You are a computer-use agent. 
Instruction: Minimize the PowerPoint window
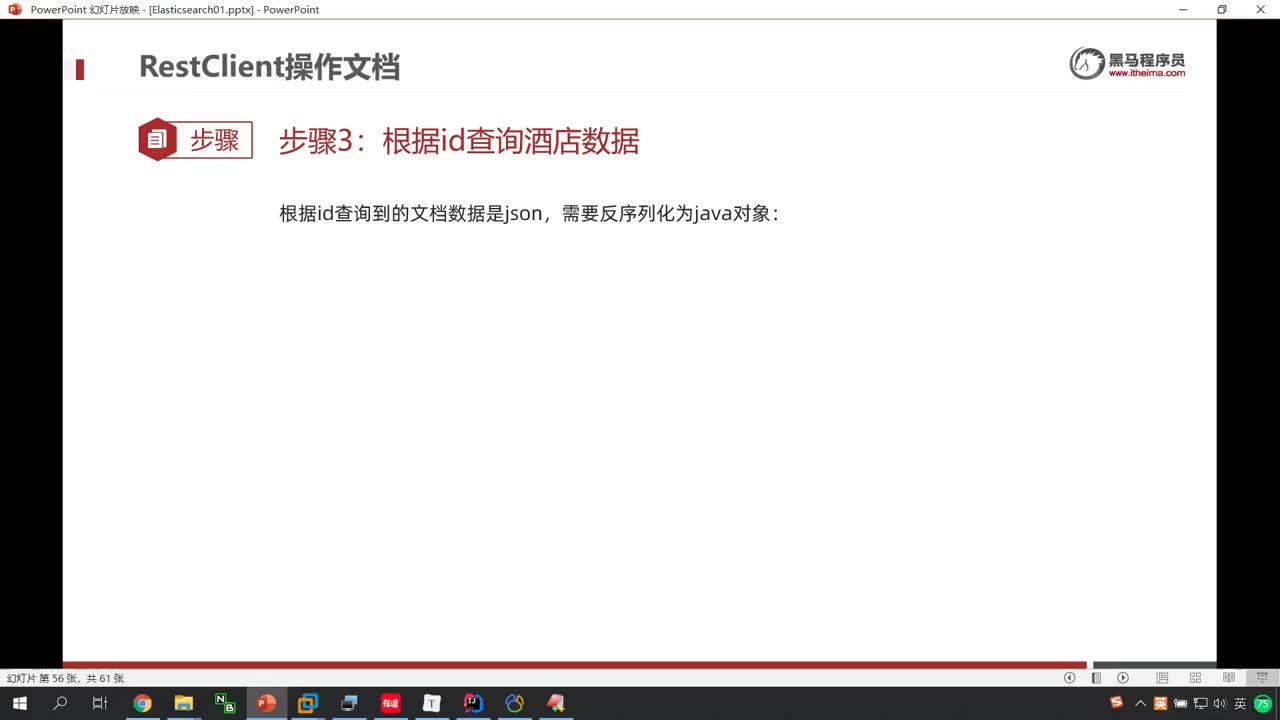click(x=1183, y=9)
